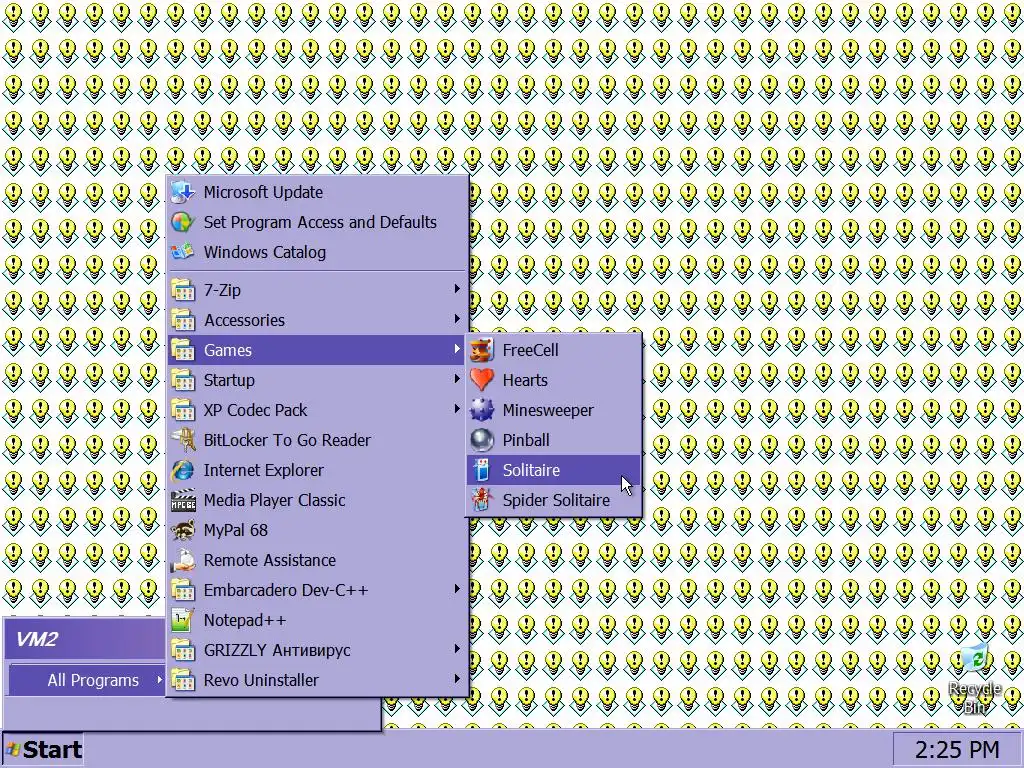The width and height of the screenshot is (1024, 768).
Task: Click Set Program Access and Defaults text
Action: (x=320, y=222)
